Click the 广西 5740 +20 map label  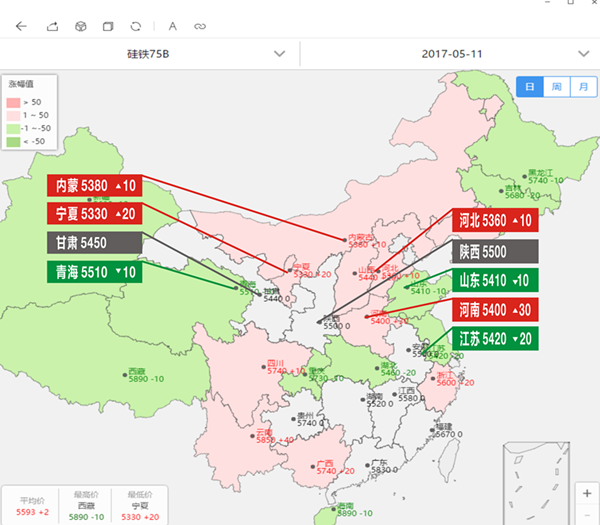pos(335,467)
